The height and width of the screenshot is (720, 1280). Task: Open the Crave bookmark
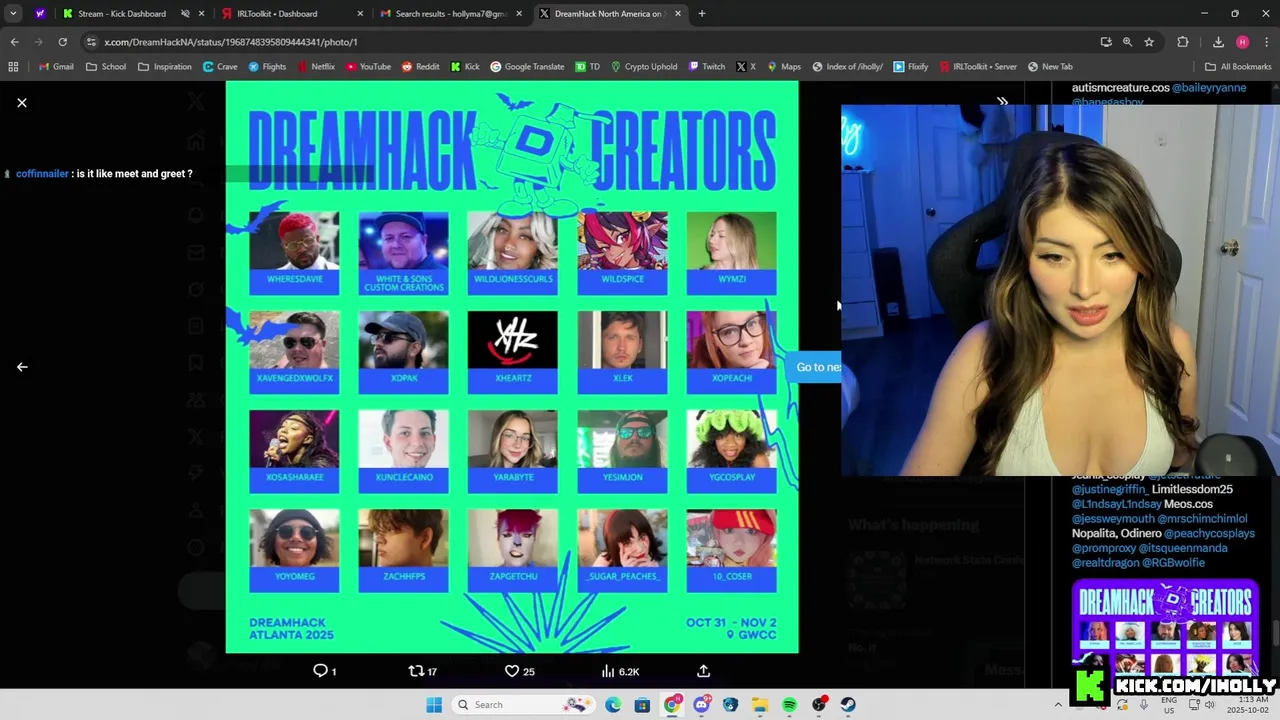(220, 67)
